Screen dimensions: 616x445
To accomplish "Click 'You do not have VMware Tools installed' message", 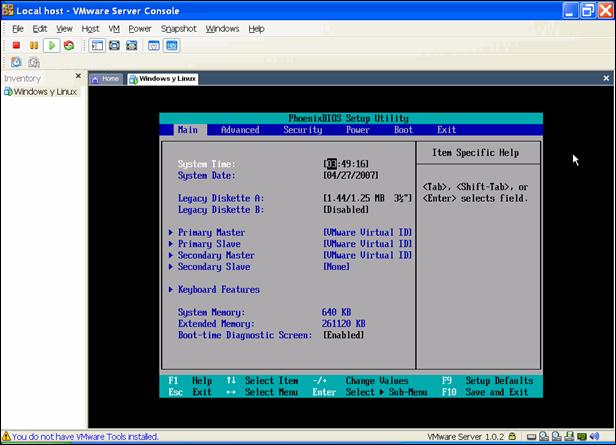I will coord(85,436).
